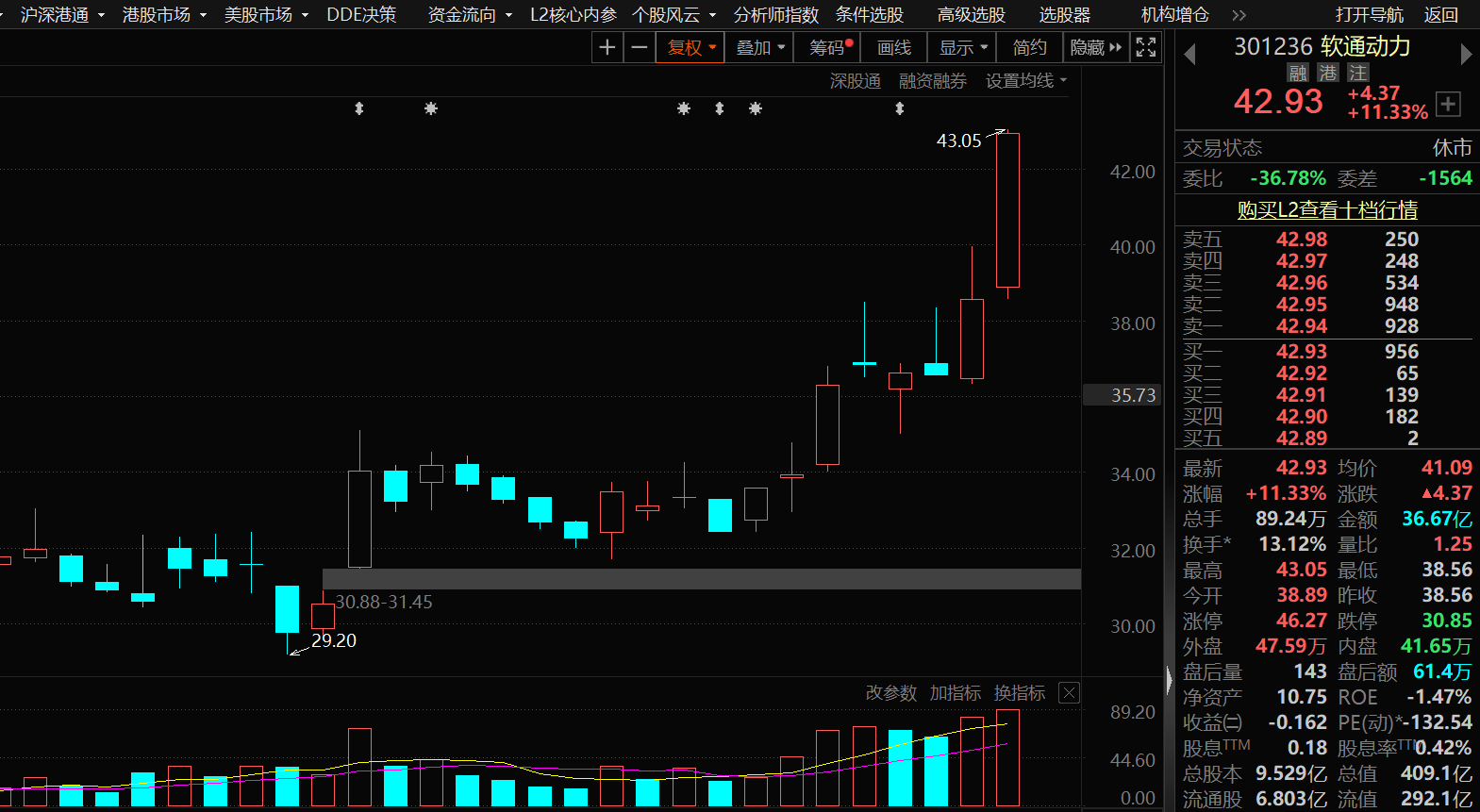The image size is (1480, 812).
Task: Open L2核心内参 menu
Action: [x=573, y=15]
